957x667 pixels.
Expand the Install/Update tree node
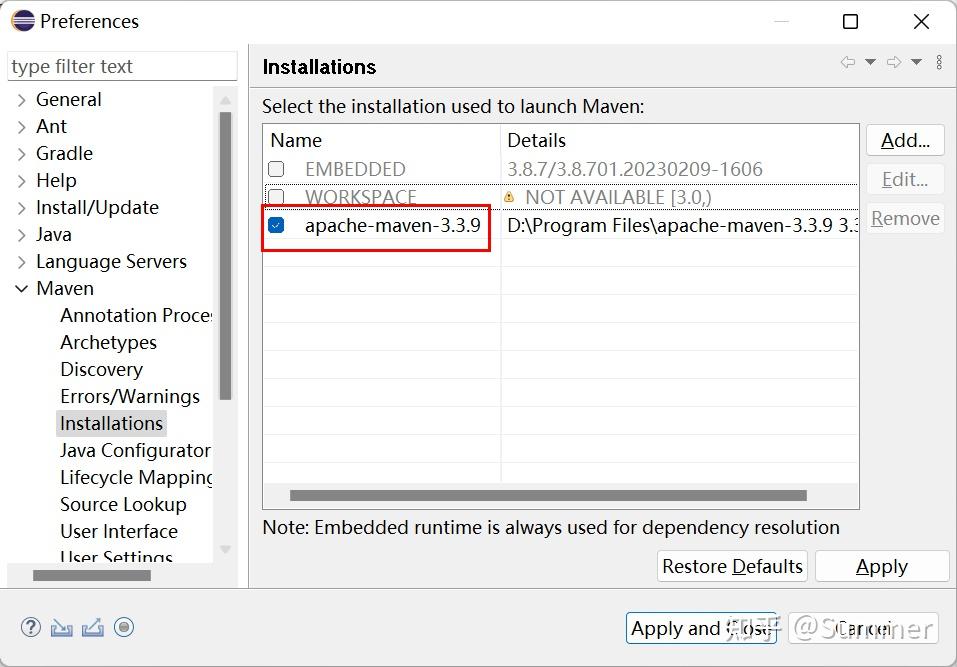click(x=22, y=208)
